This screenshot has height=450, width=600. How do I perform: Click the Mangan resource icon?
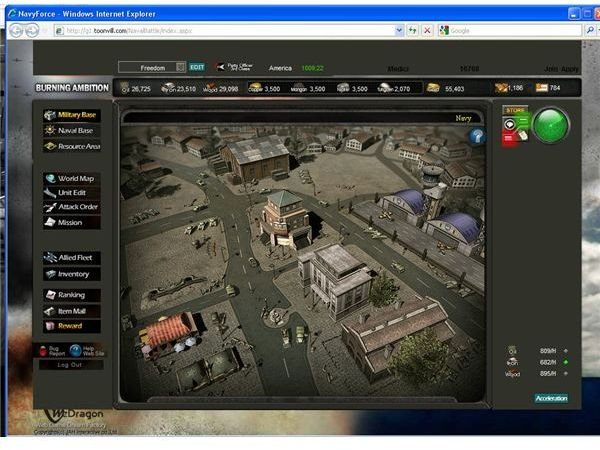click(x=298, y=87)
